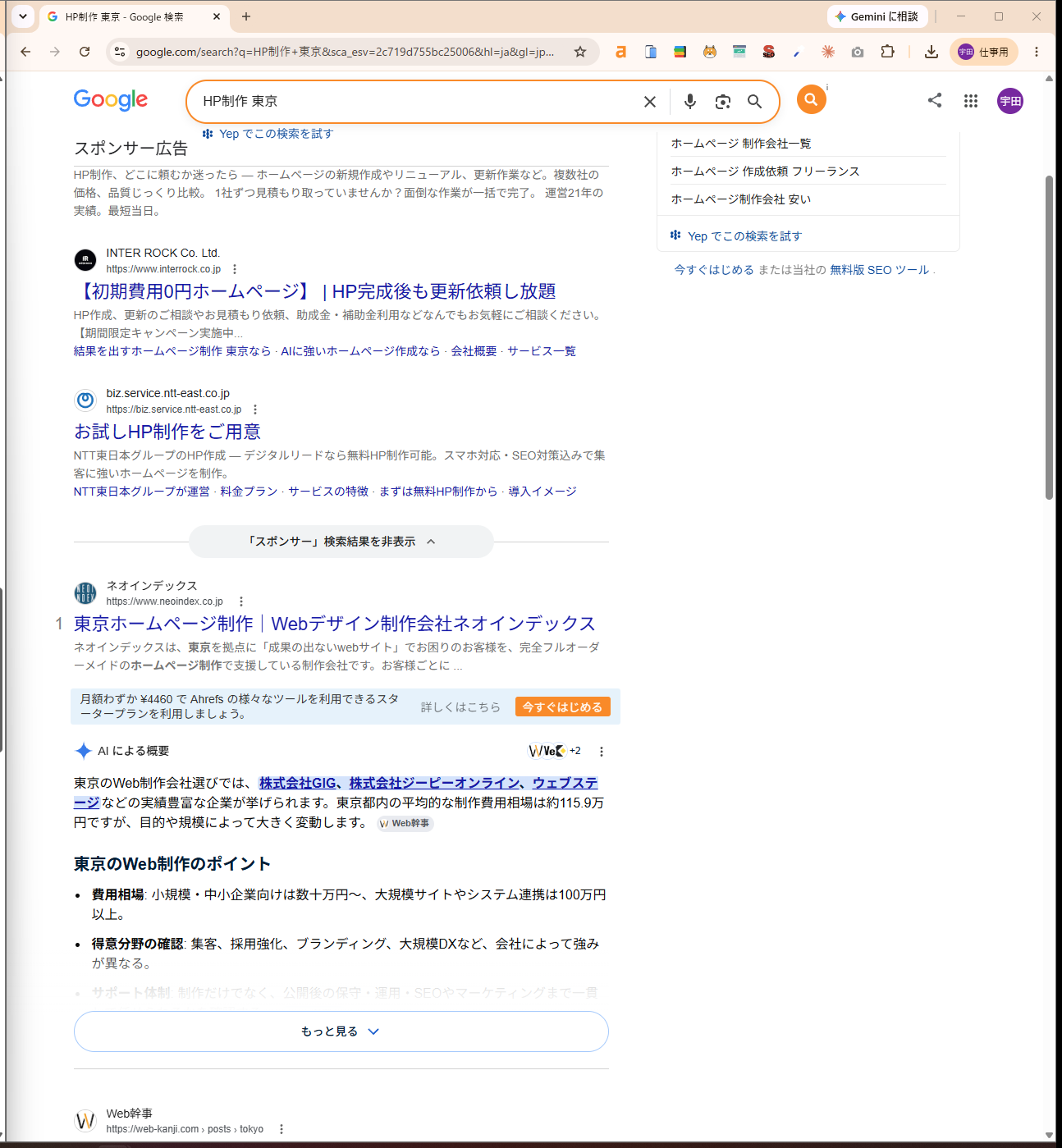
Task: Open the 会社概要 sitelink
Action: 474,351
